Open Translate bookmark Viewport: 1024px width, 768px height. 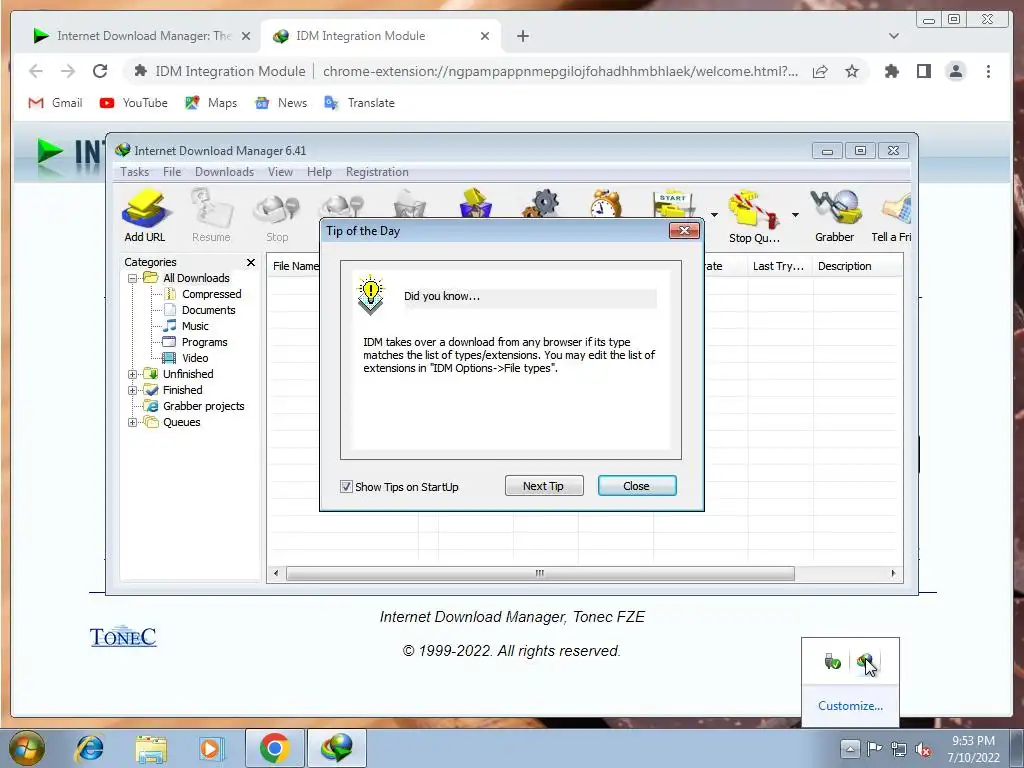coord(360,103)
